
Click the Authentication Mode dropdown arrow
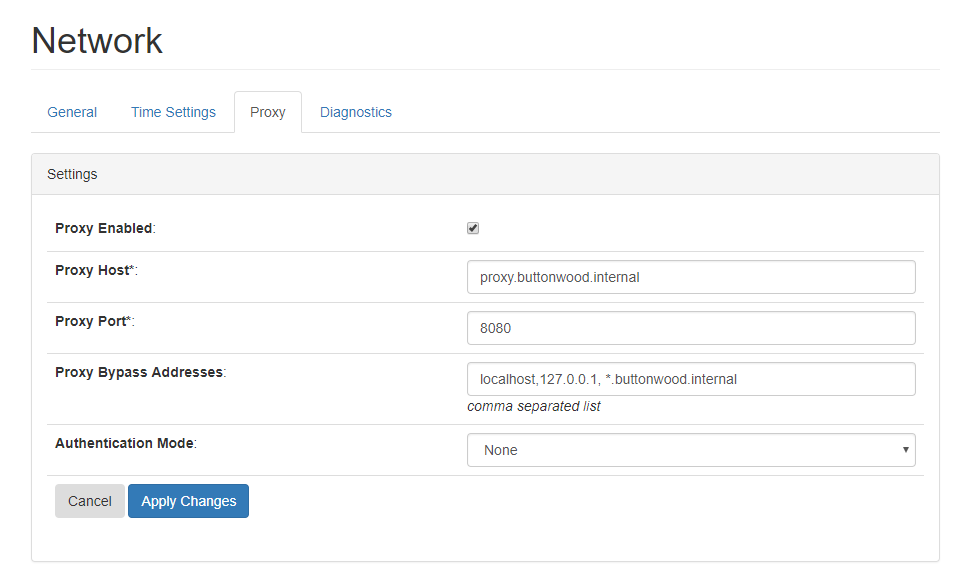click(x=905, y=450)
